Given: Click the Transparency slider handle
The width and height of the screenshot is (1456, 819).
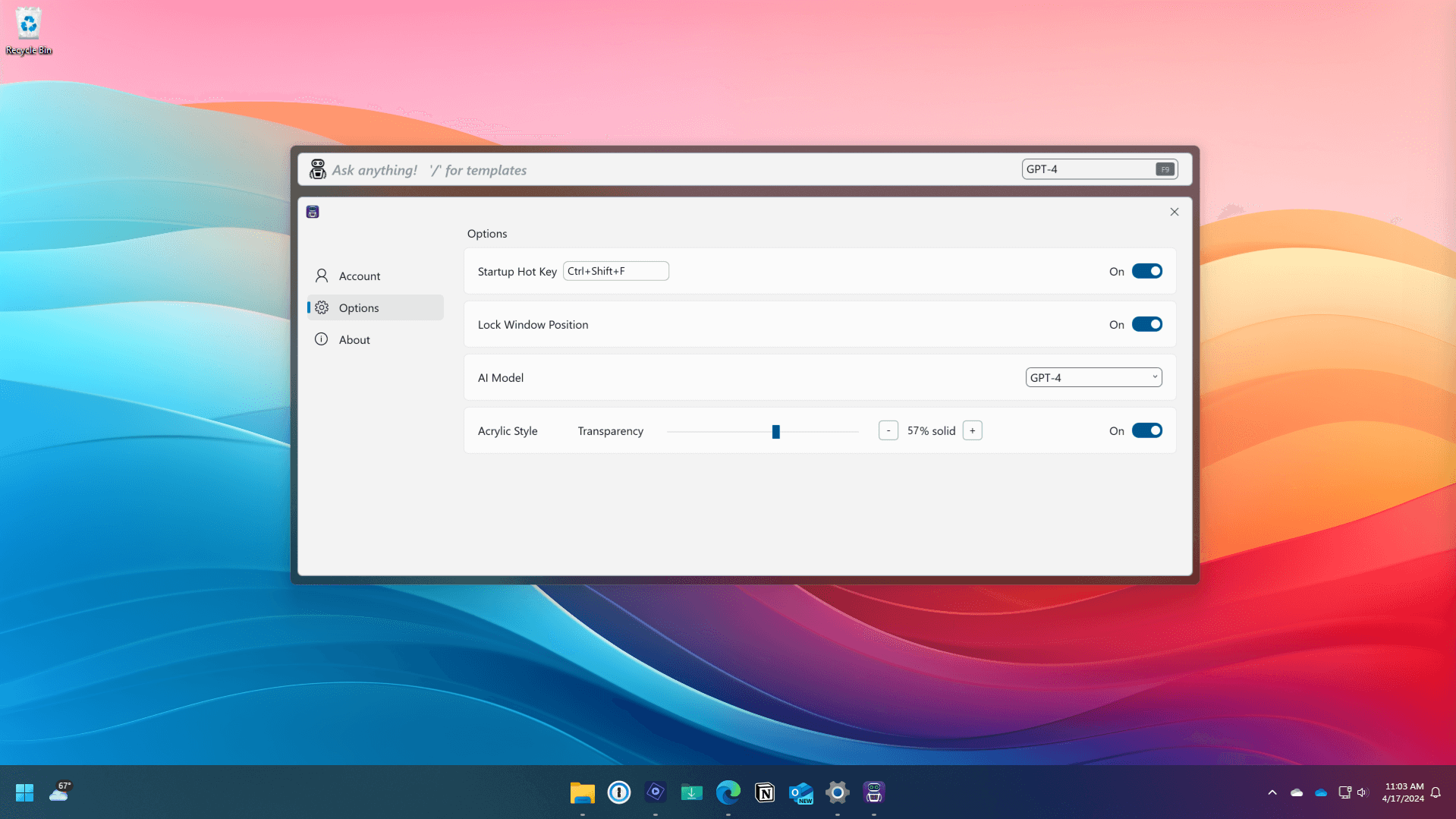Looking at the screenshot, I should click(775, 431).
